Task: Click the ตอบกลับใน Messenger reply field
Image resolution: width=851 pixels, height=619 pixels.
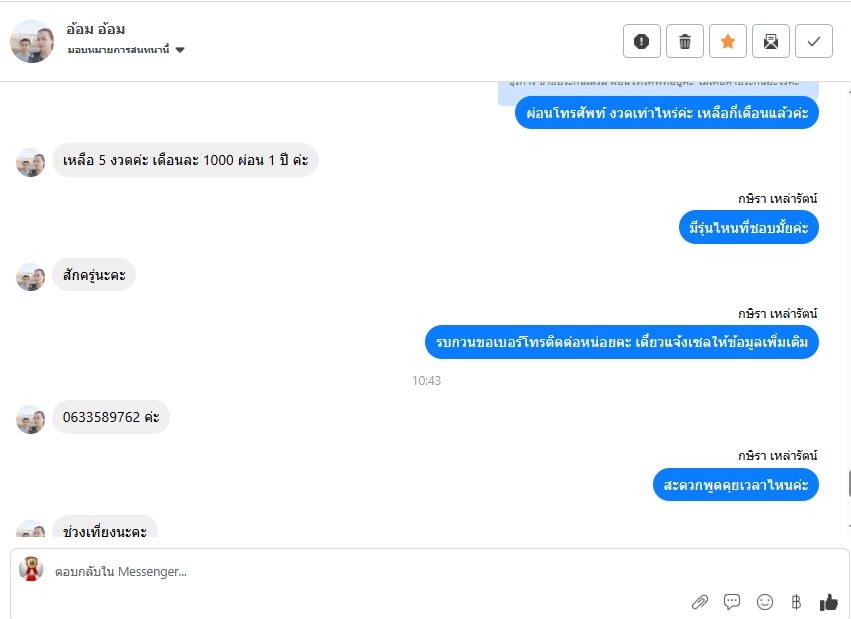Action: (369, 571)
